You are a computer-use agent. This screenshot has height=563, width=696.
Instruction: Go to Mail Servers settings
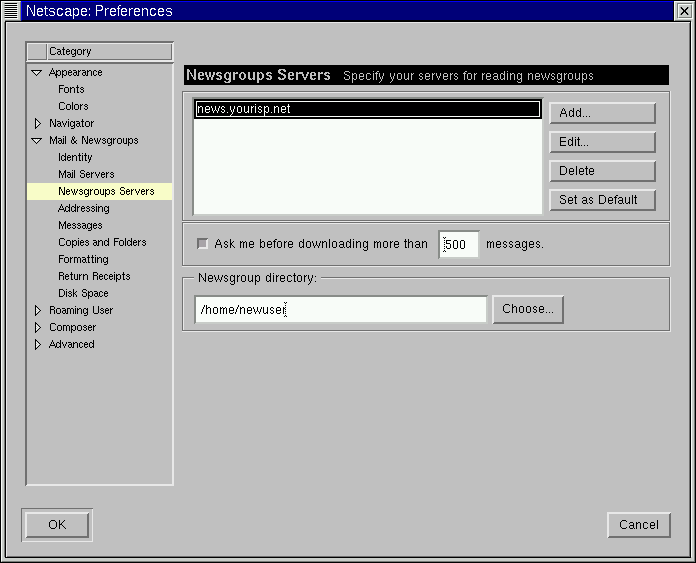86,175
